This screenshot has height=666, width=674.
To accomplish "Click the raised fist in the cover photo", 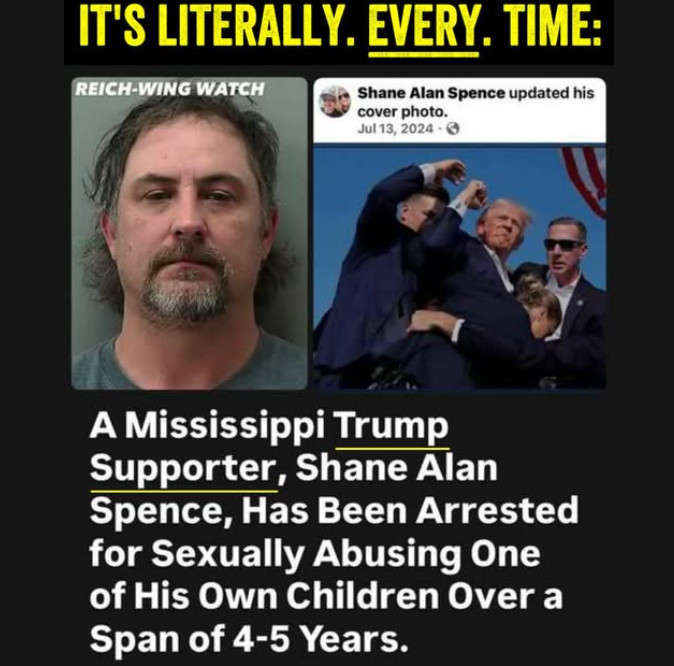I will coord(475,193).
